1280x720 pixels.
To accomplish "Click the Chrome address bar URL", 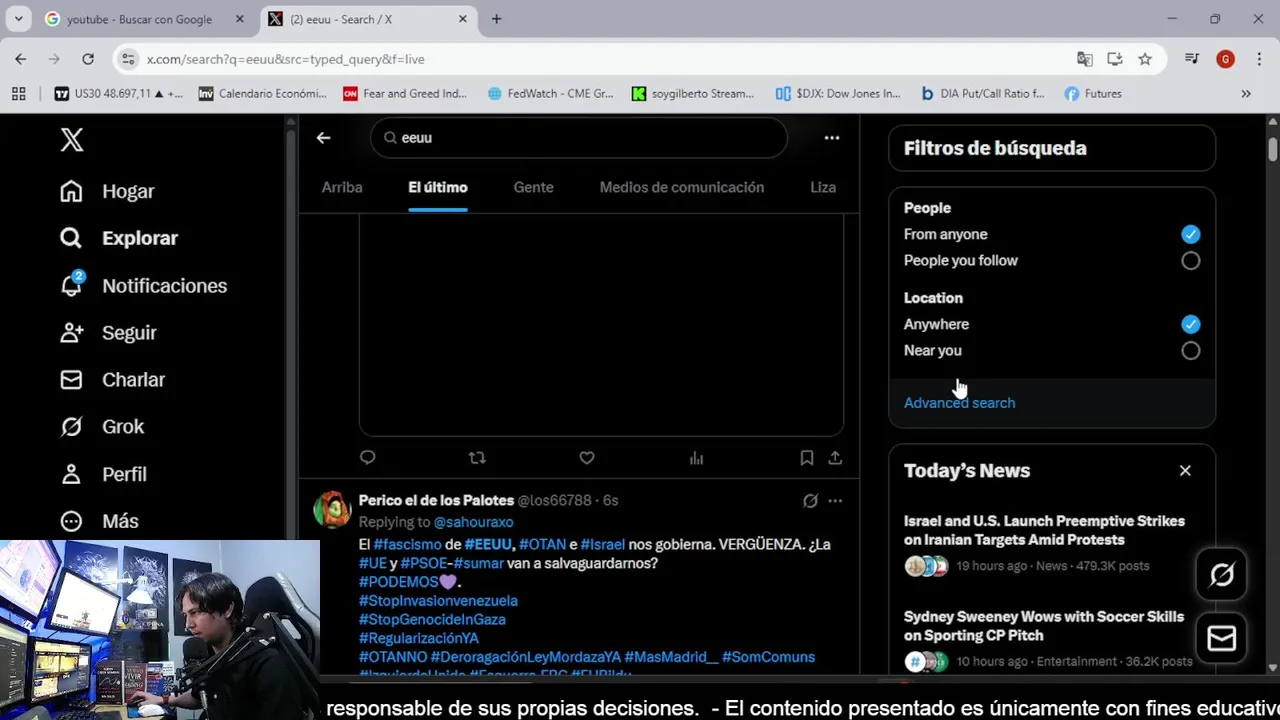I will point(286,59).
